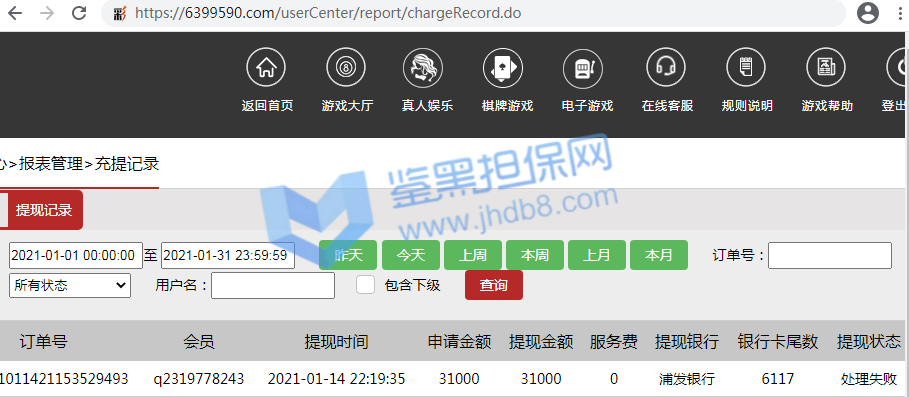
Task: Open the 规则说明 rules document icon
Action: pyautogui.click(x=746, y=67)
